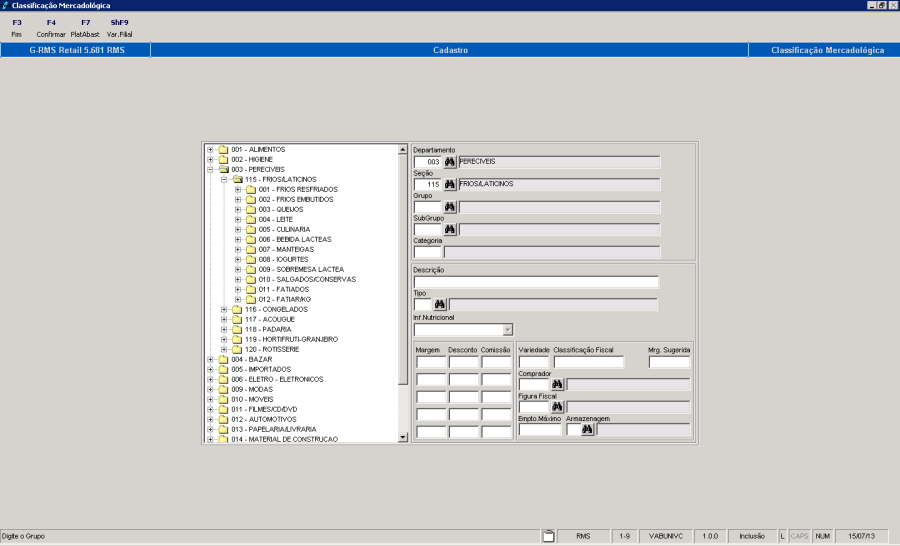
Task: Select the 003 - PERECIVEIS open folder icon
Action: tap(223, 169)
